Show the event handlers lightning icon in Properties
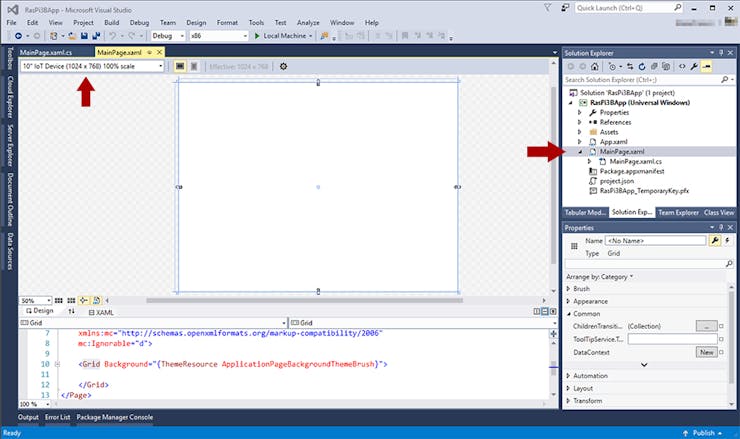Image resolution: width=740 pixels, height=439 pixels. (727, 241)
